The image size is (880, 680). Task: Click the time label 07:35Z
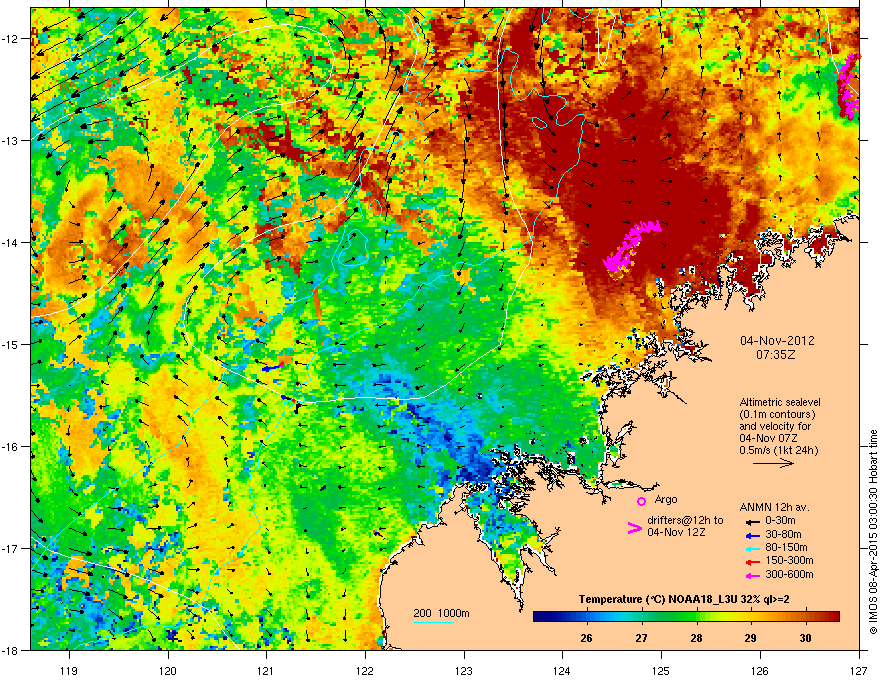[x=776, y=355]
